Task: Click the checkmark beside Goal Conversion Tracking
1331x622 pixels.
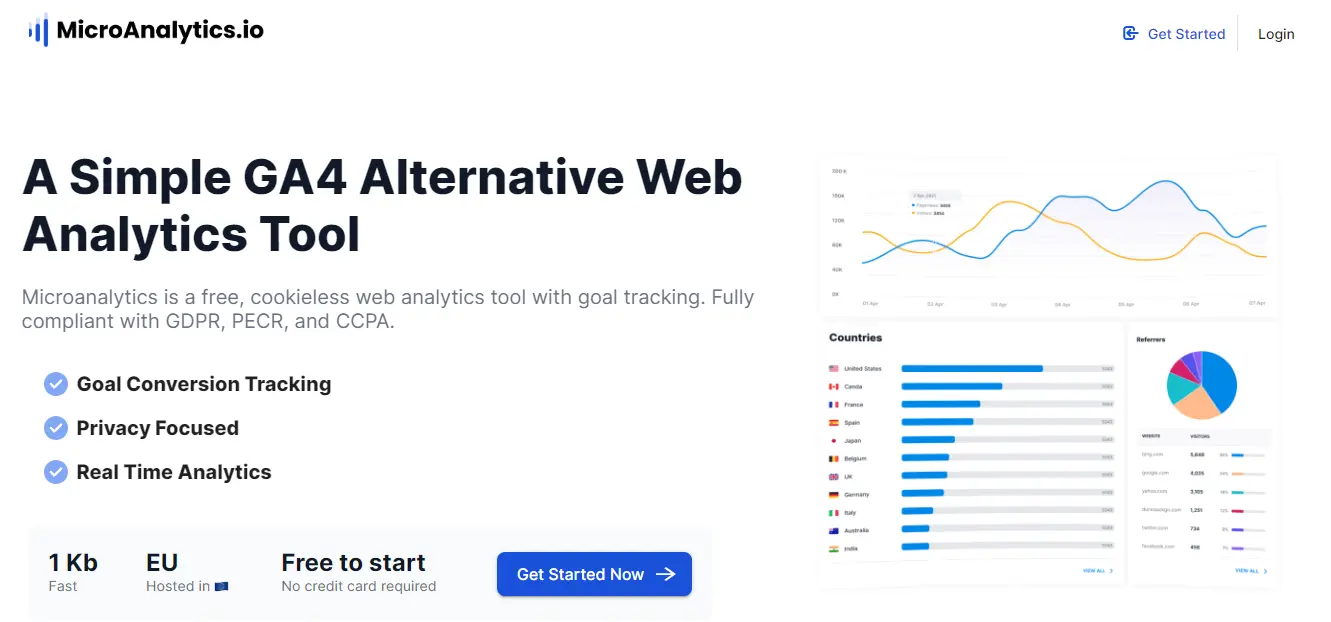Action: 55,384
